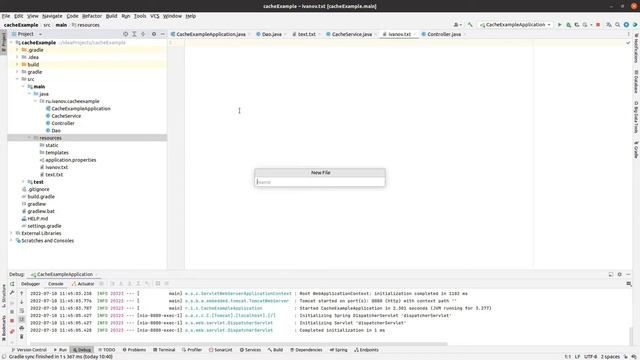The image size is (640, 360).
Task: Open run configuration CacheExampleApplication dropdown
Action: [x=516, y=25]
